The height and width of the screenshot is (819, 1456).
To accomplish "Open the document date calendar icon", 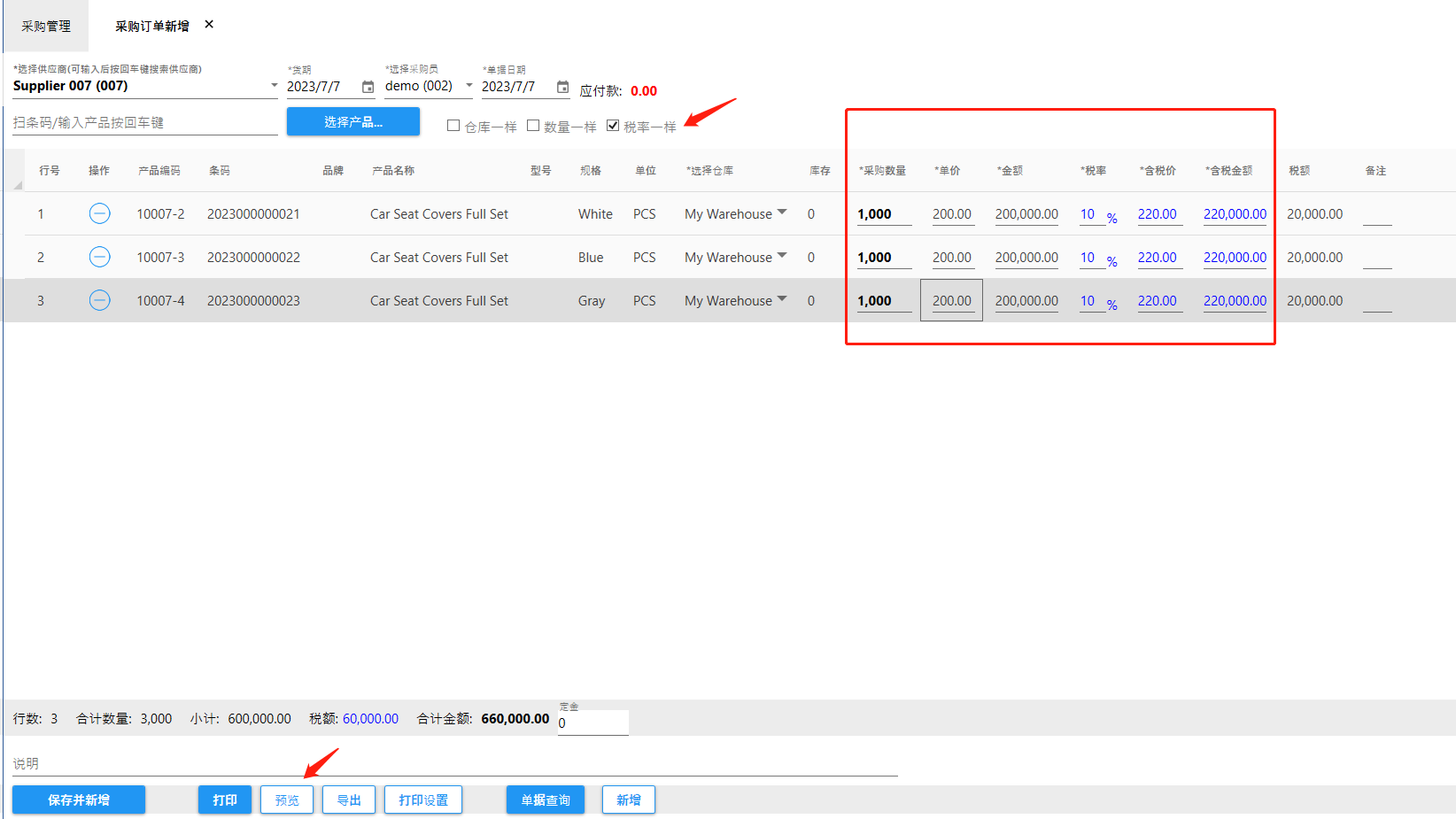I will [562, 87].
